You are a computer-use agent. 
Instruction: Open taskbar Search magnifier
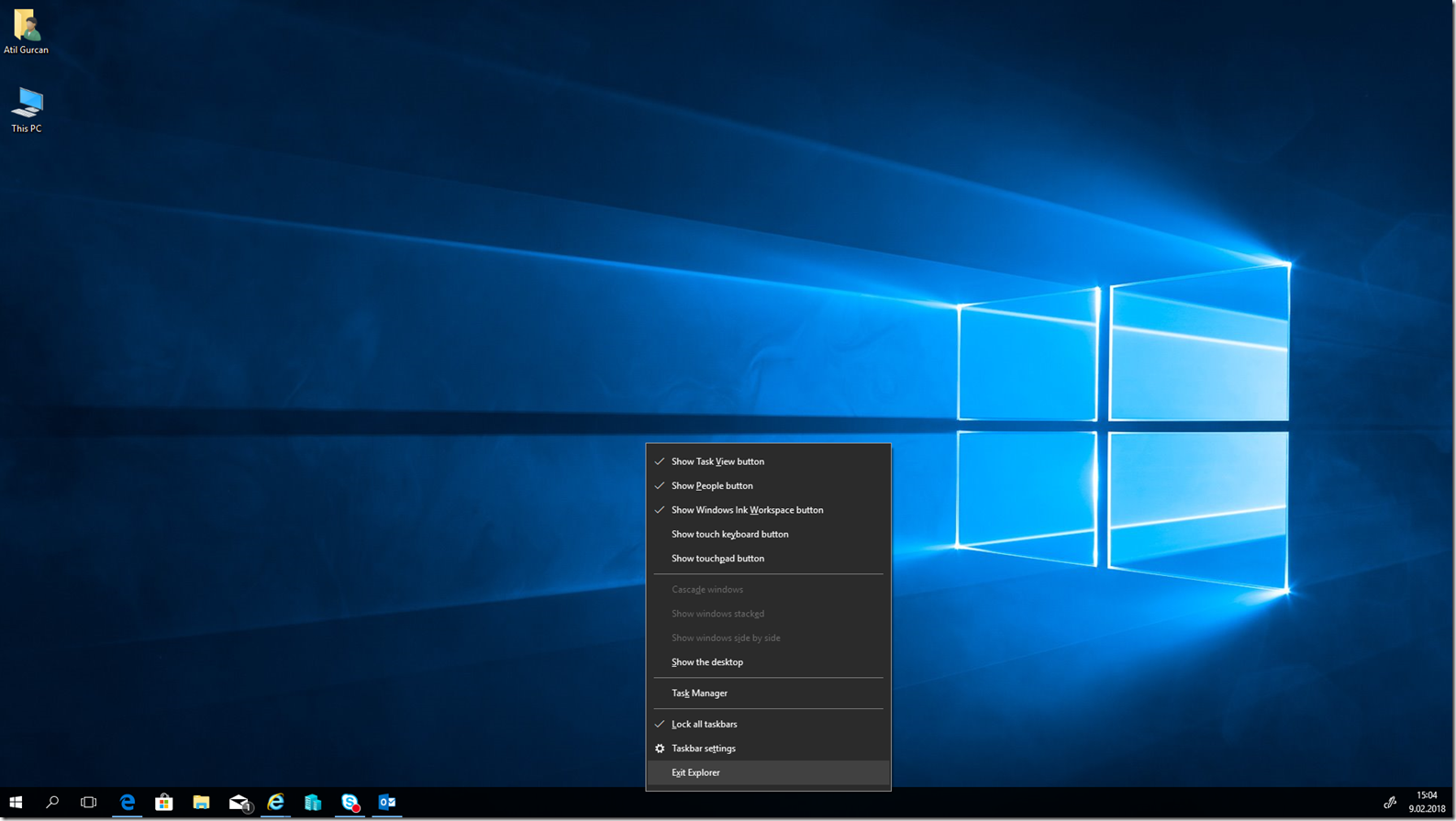(x=52, y=803)
